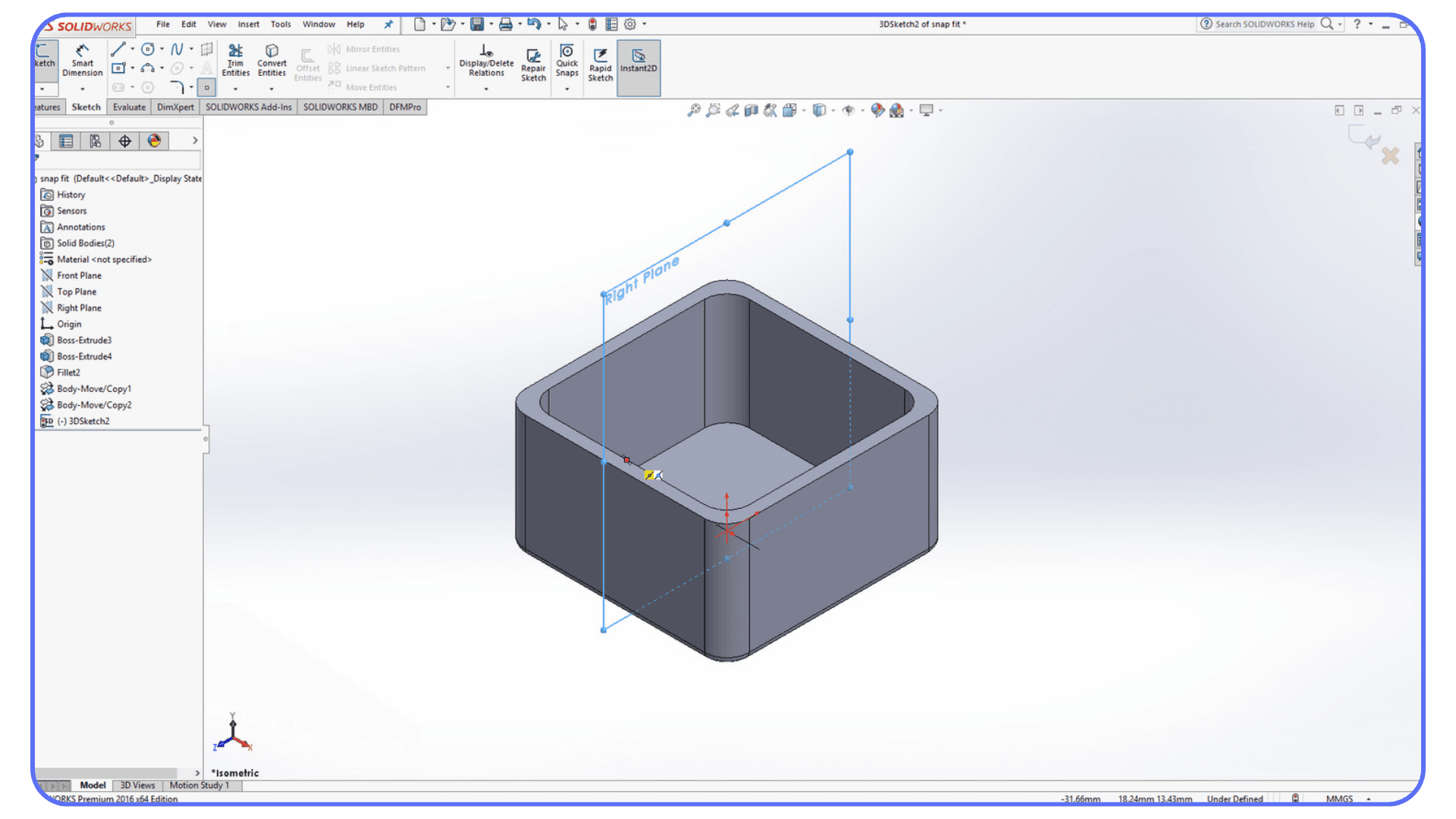Switch to the Evaluate tab

pyautogui.click(x=128, y=107)
